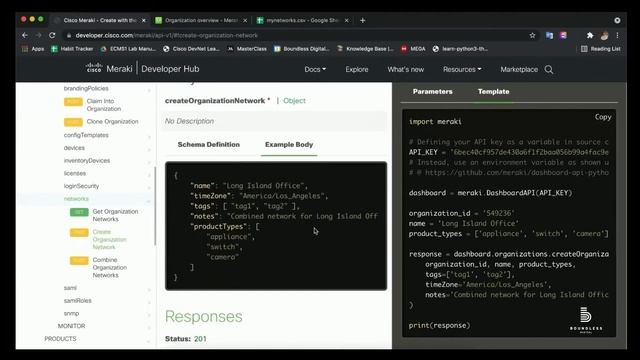The height and width of the screenshot is (360, 640).
Task: Bookmark page with the star icon
Action: (532, 36)
